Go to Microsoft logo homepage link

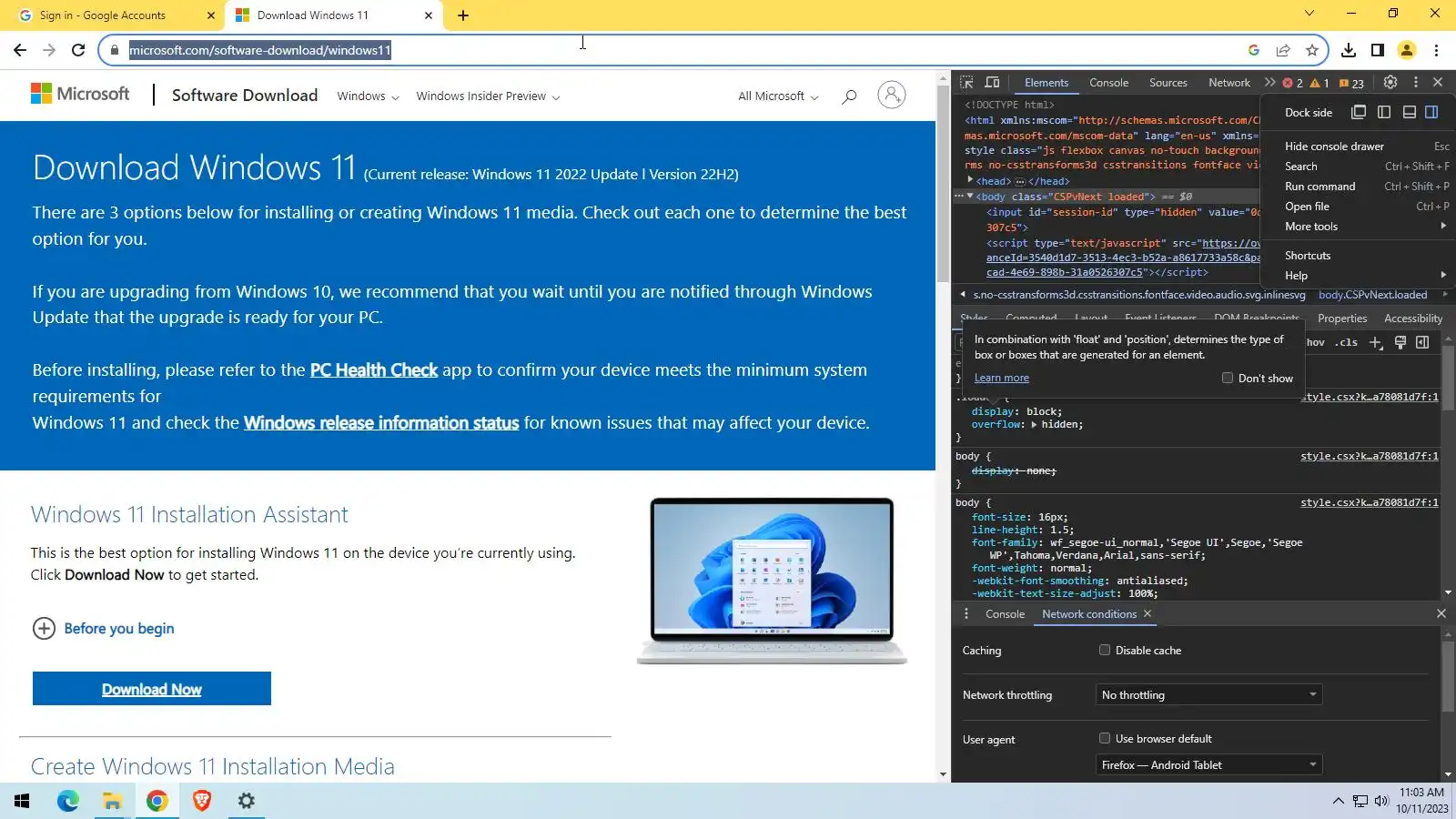point(80,94)
